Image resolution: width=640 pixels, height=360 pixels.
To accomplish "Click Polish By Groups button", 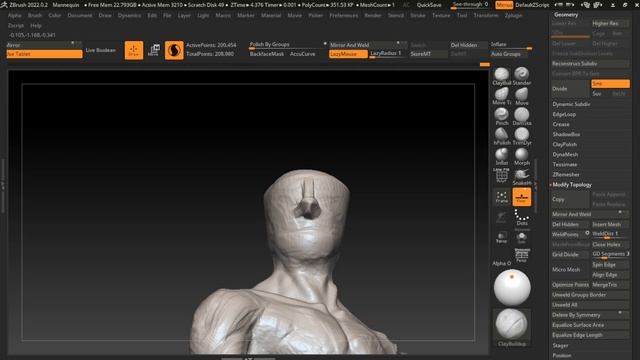I will coord(287,45).
